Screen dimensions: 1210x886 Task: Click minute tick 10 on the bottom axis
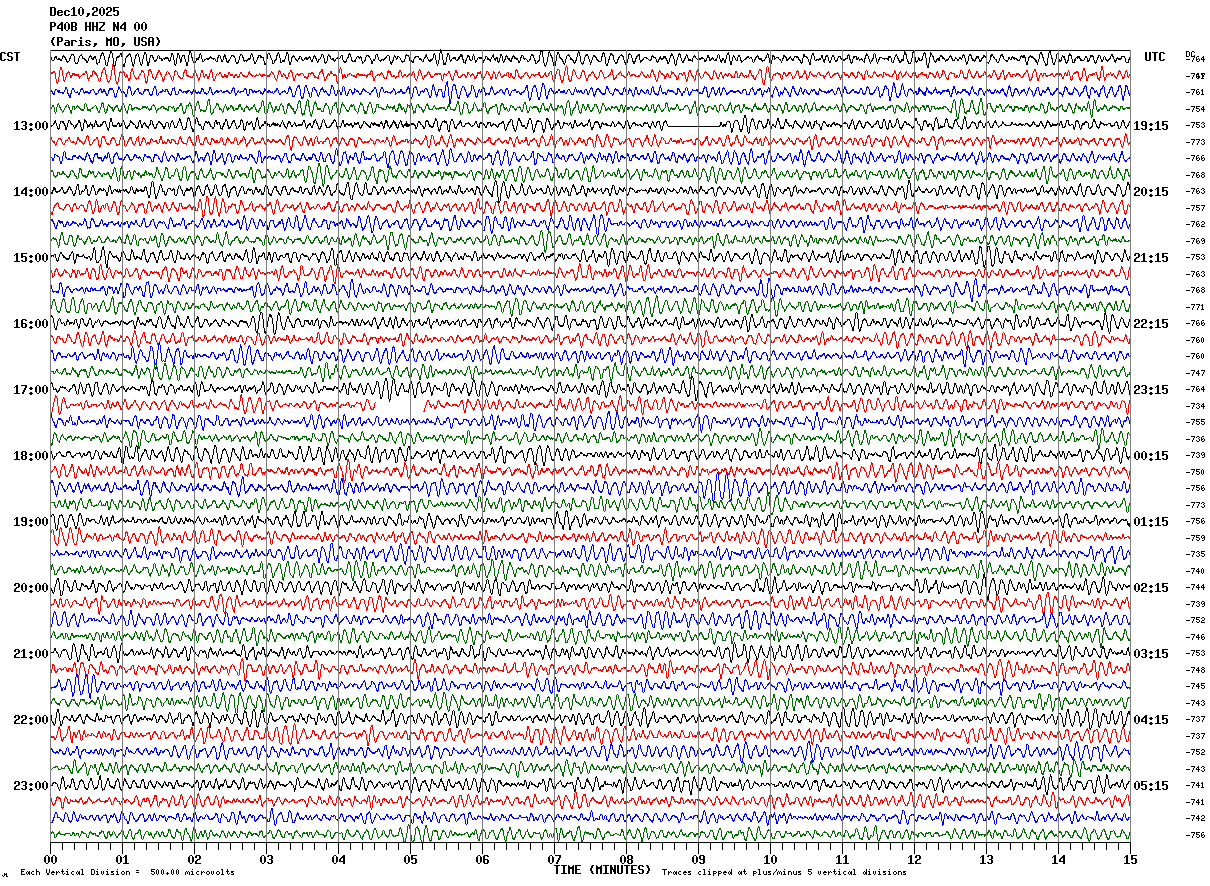coord(770,859)
